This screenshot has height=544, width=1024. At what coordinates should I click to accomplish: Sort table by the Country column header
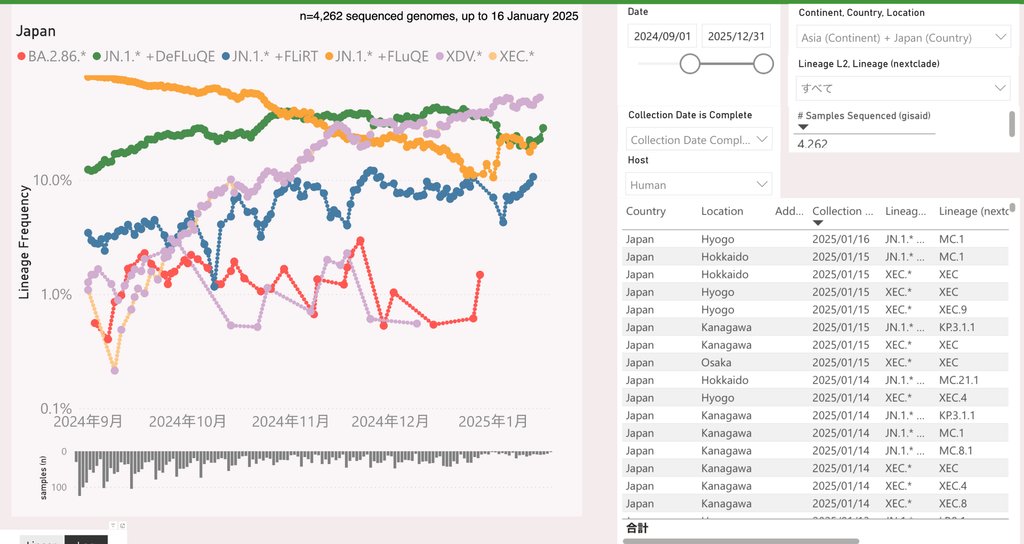click(646, 211)
